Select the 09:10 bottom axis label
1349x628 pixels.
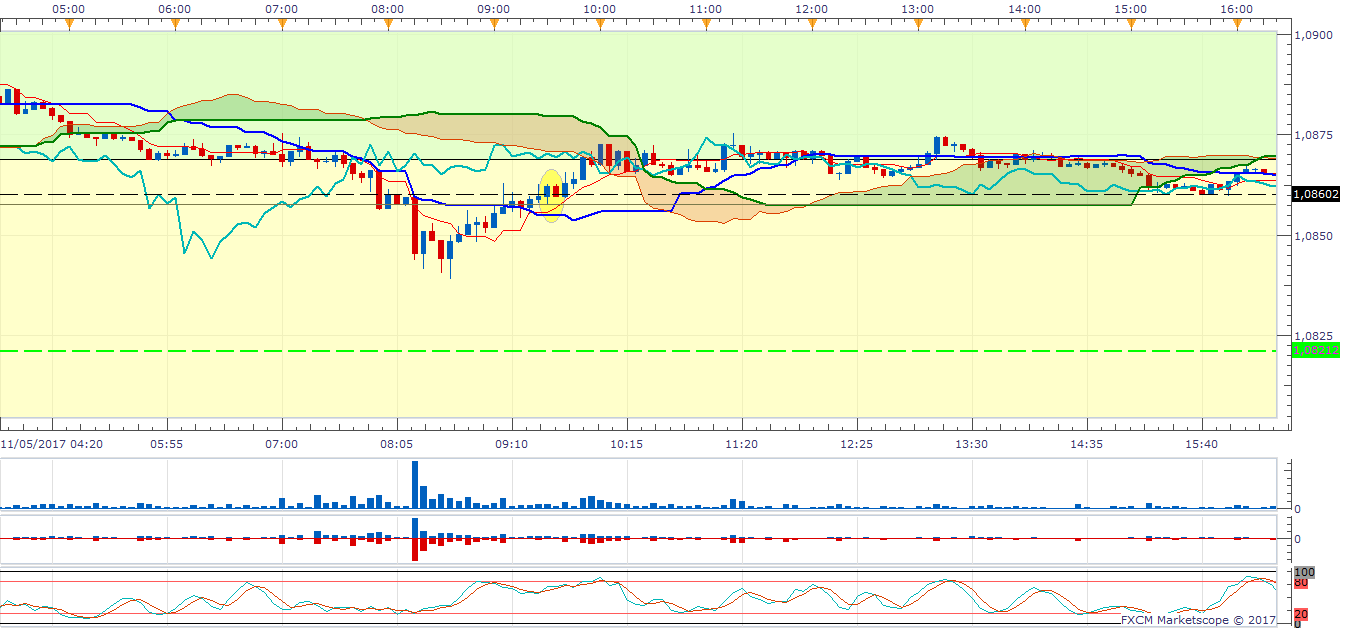pyautogui.click(x=511, y=443)
